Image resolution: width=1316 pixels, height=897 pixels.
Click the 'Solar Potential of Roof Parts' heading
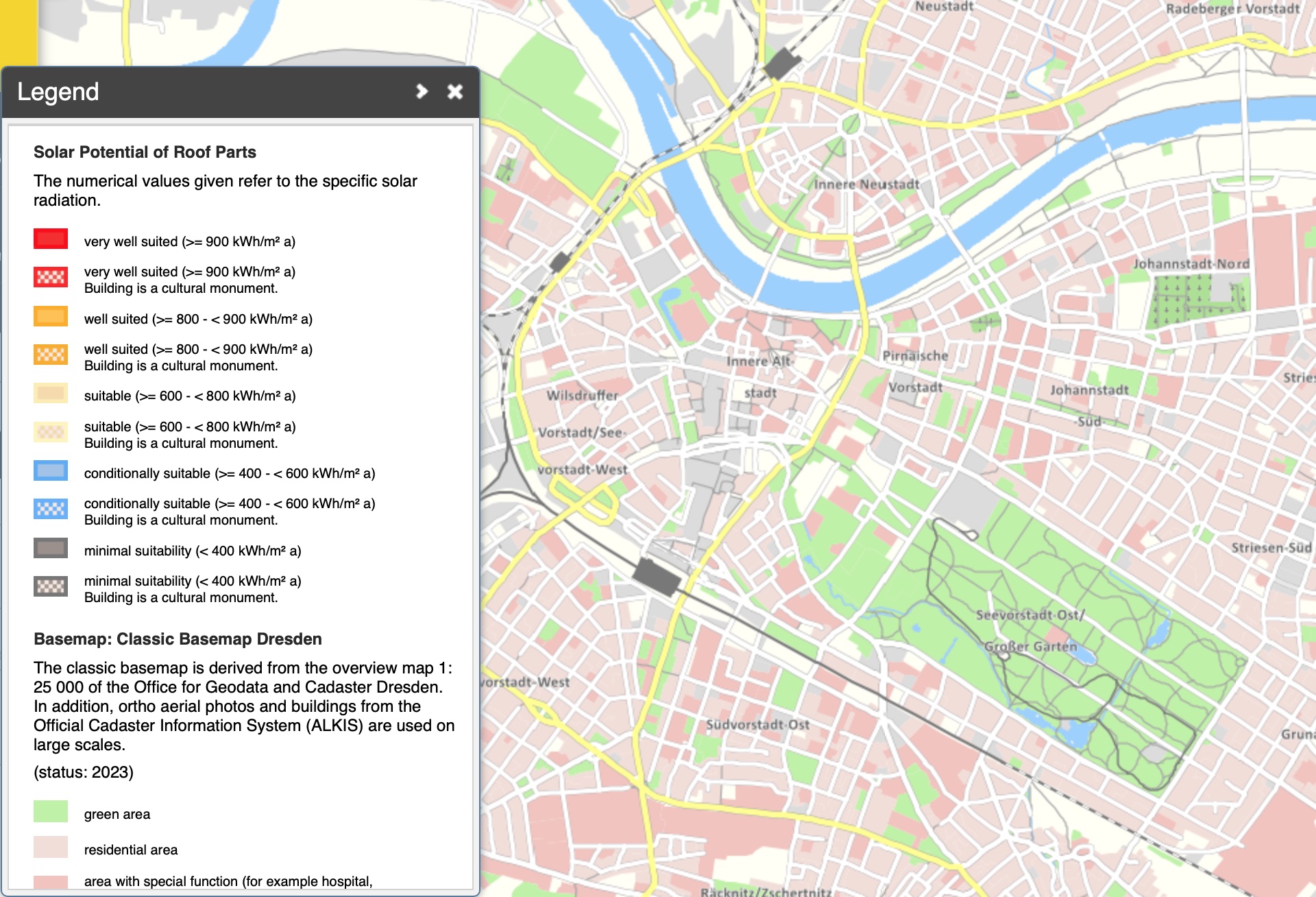pos(145,152)
